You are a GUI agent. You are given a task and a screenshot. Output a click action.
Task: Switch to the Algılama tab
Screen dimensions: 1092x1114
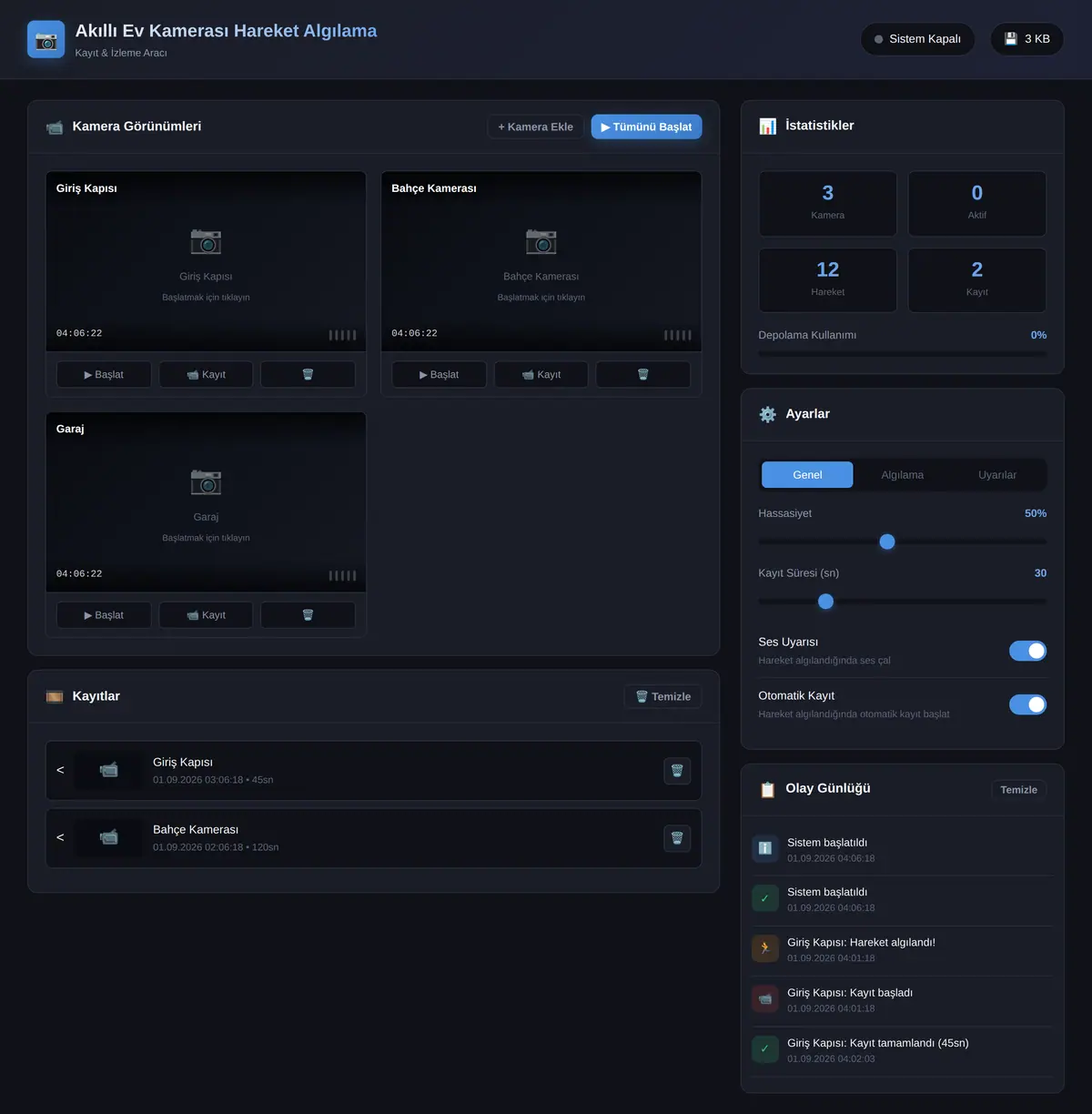(x=903, y=475)
